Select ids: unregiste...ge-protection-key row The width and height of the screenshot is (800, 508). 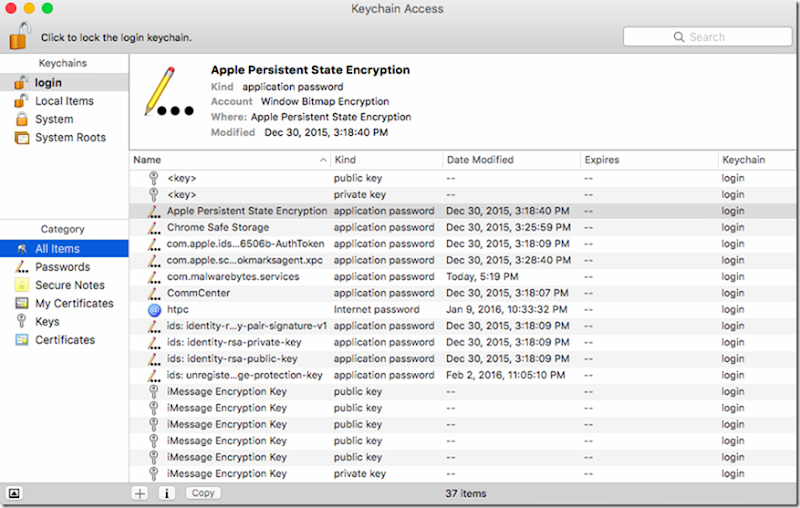463,375
